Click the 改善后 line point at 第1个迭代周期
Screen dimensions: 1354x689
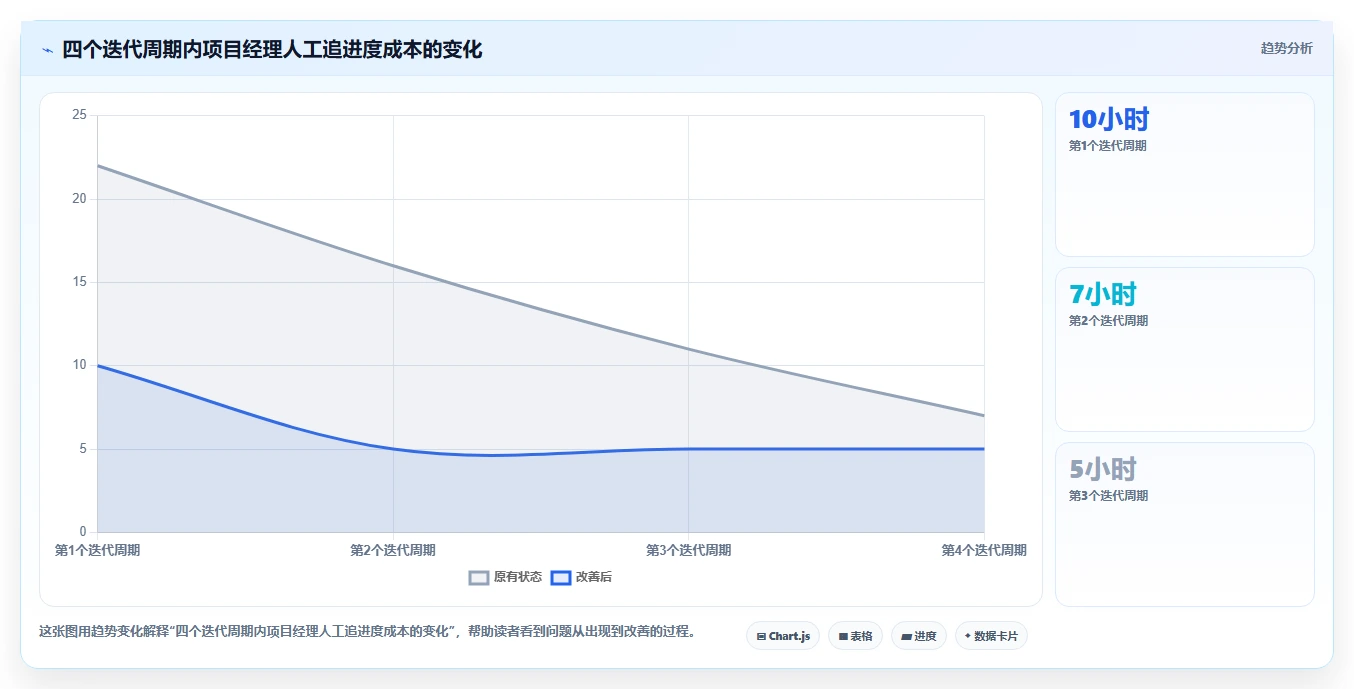click(x=97, y=365)
